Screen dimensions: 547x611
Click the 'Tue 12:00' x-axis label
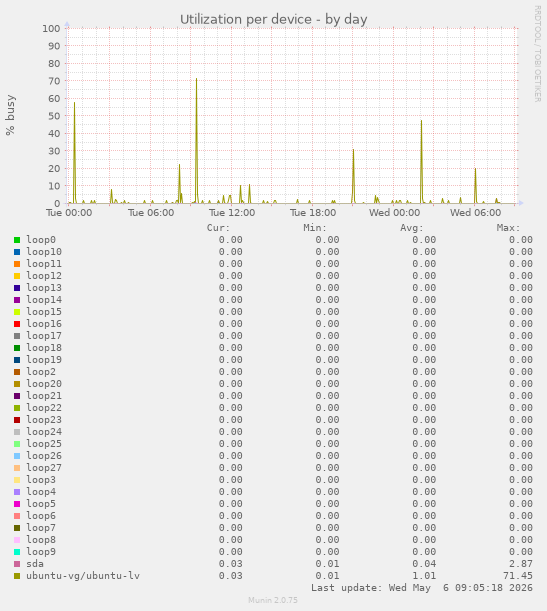[x=232, y=213]
